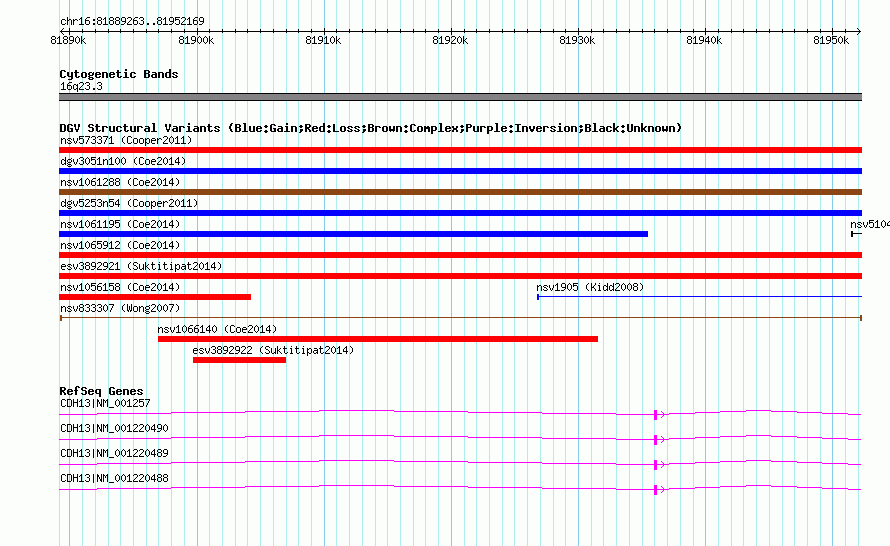Click the exon marker on CDH13|NM_001220488
890x546 pixels.
tap(656, 490)
